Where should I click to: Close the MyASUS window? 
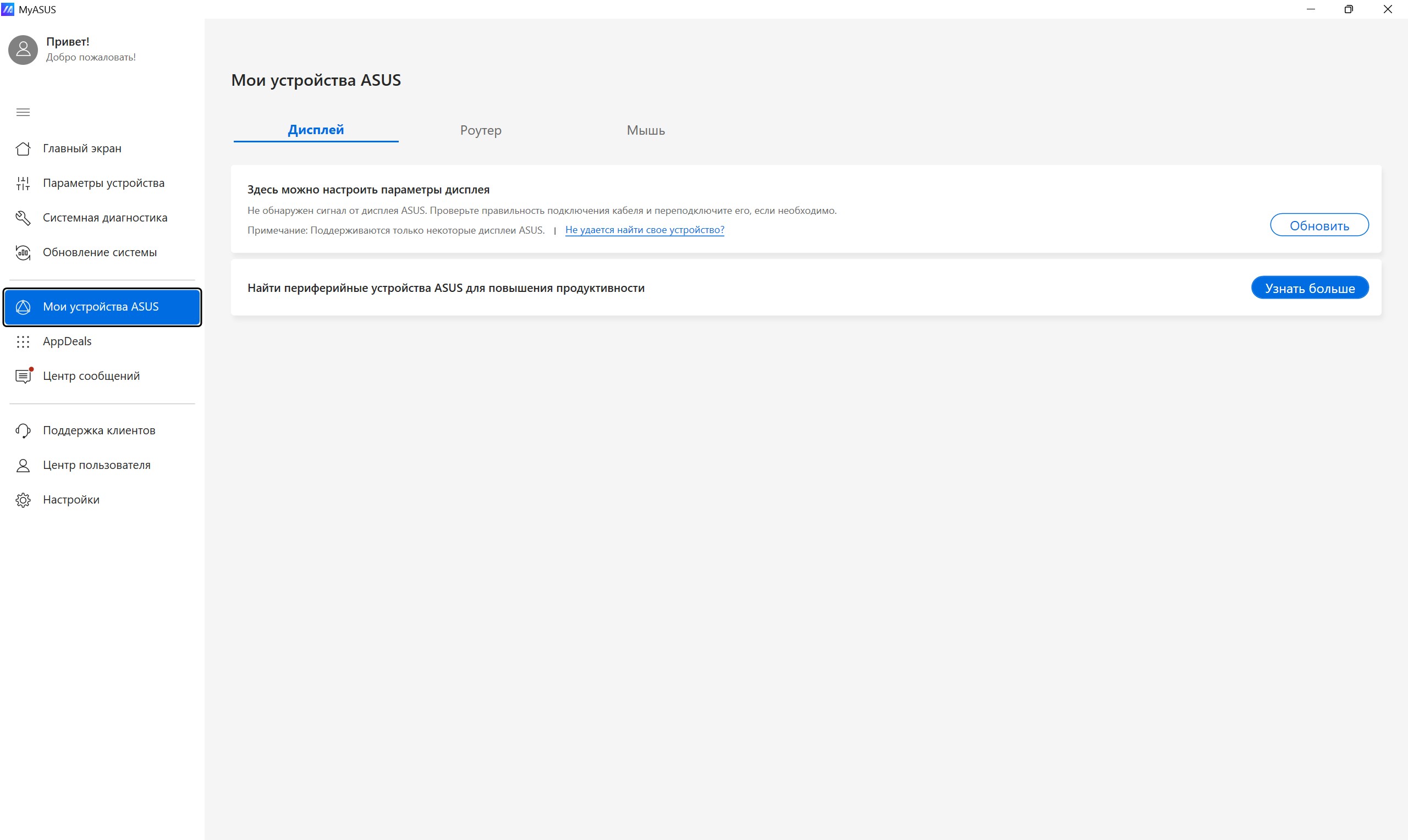[x=1388, y=9]
